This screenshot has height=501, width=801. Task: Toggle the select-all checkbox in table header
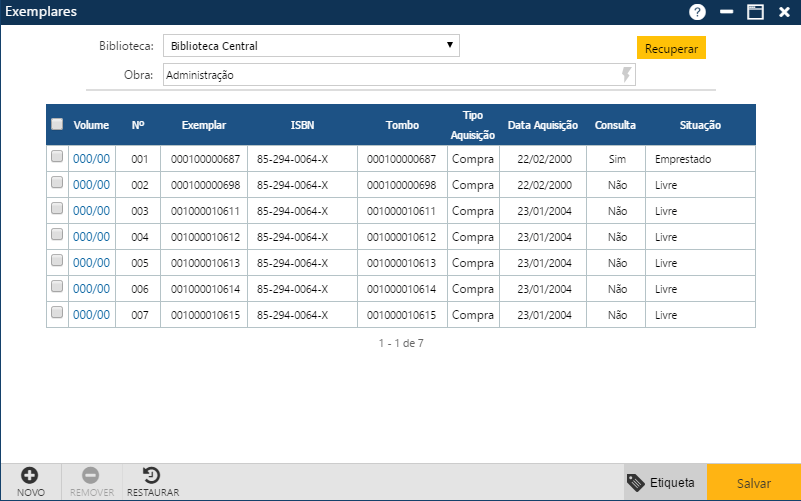(x=57, y=124)
